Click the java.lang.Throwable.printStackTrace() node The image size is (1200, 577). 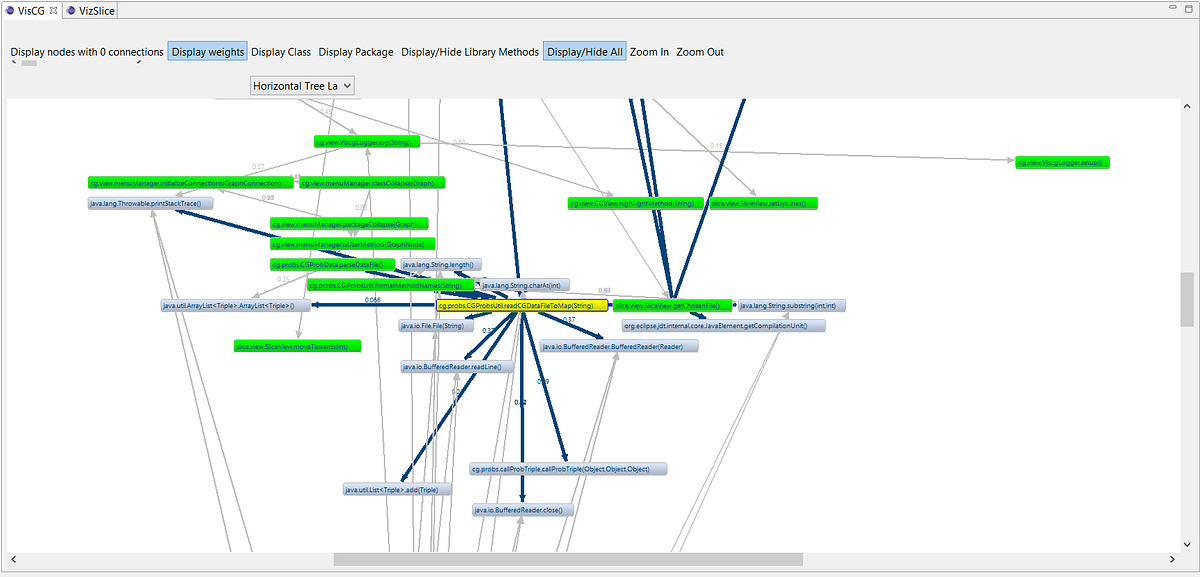coord(150,202)
